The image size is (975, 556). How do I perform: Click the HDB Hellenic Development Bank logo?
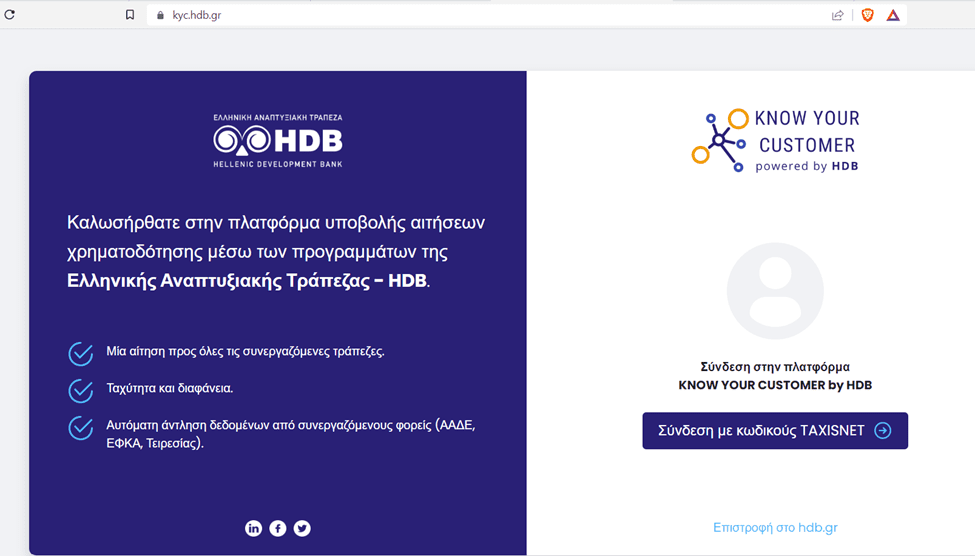pyautogui.click(x=278, y=141)
